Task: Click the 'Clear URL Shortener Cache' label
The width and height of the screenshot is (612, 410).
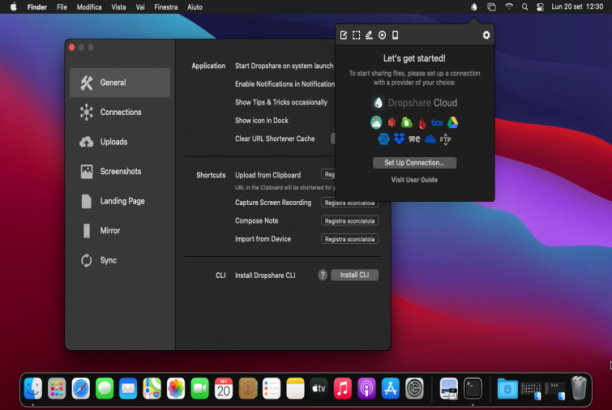Action: tap(275, 139)
